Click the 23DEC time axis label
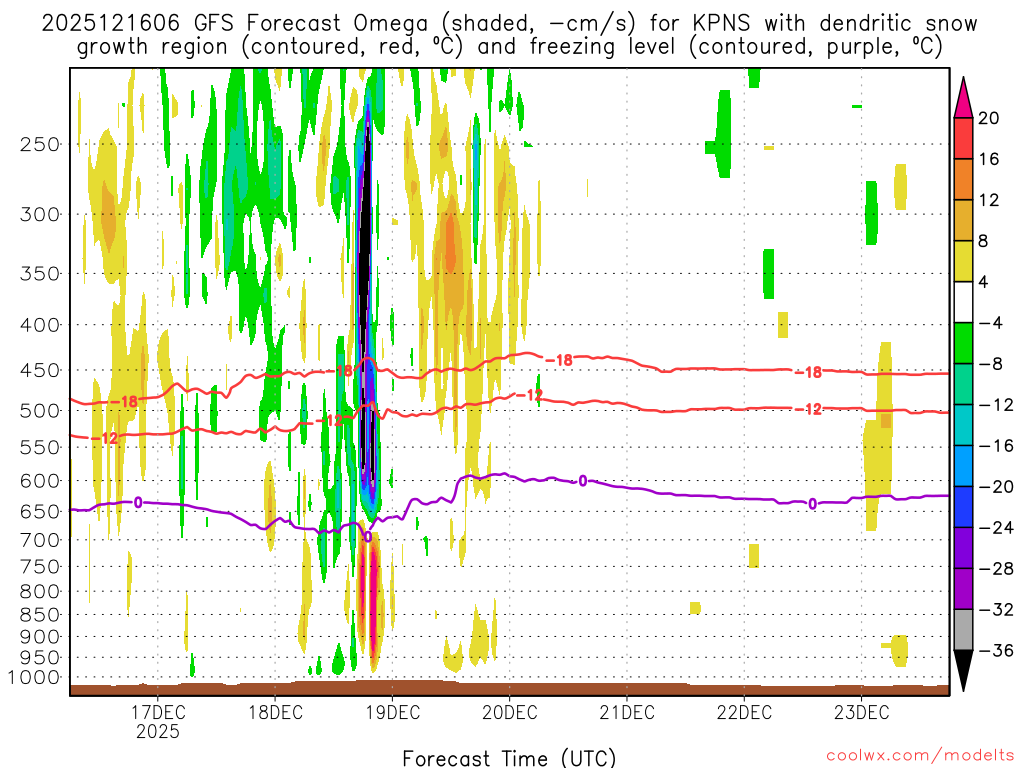This screenshot has width=1024, height=768. [861, 712]
